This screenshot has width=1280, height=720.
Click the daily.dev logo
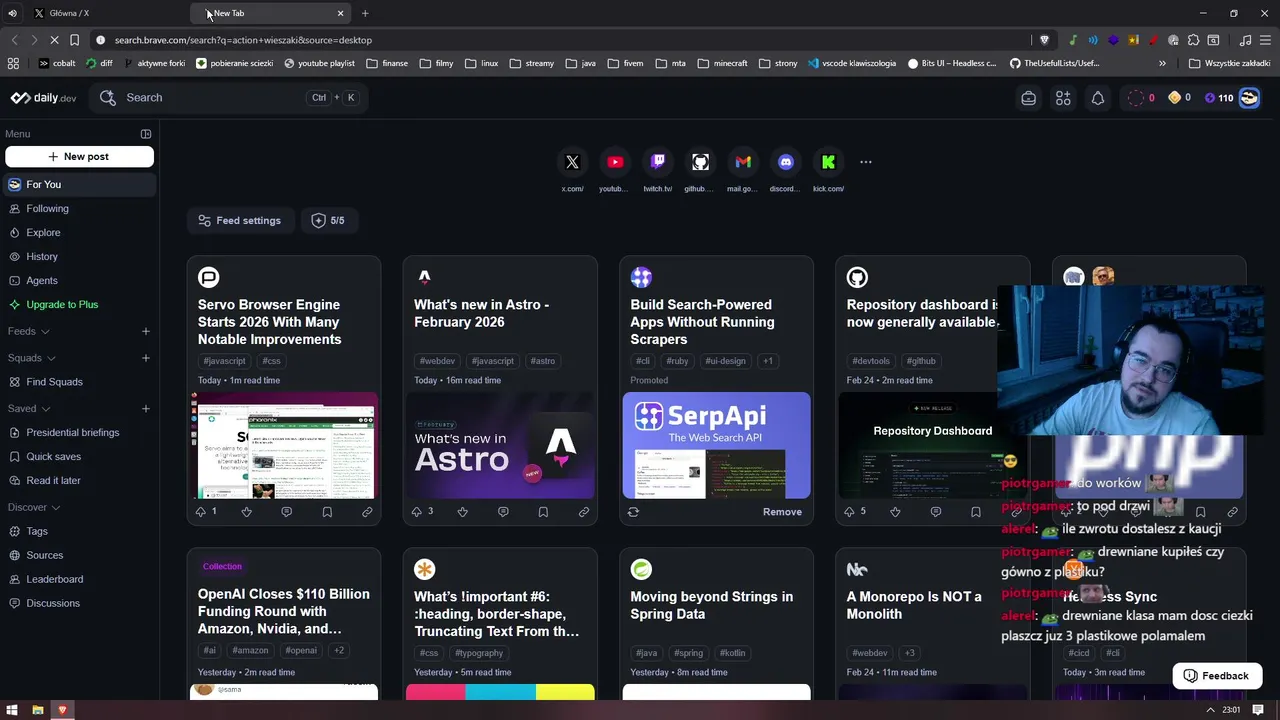(x=43, y=98)
